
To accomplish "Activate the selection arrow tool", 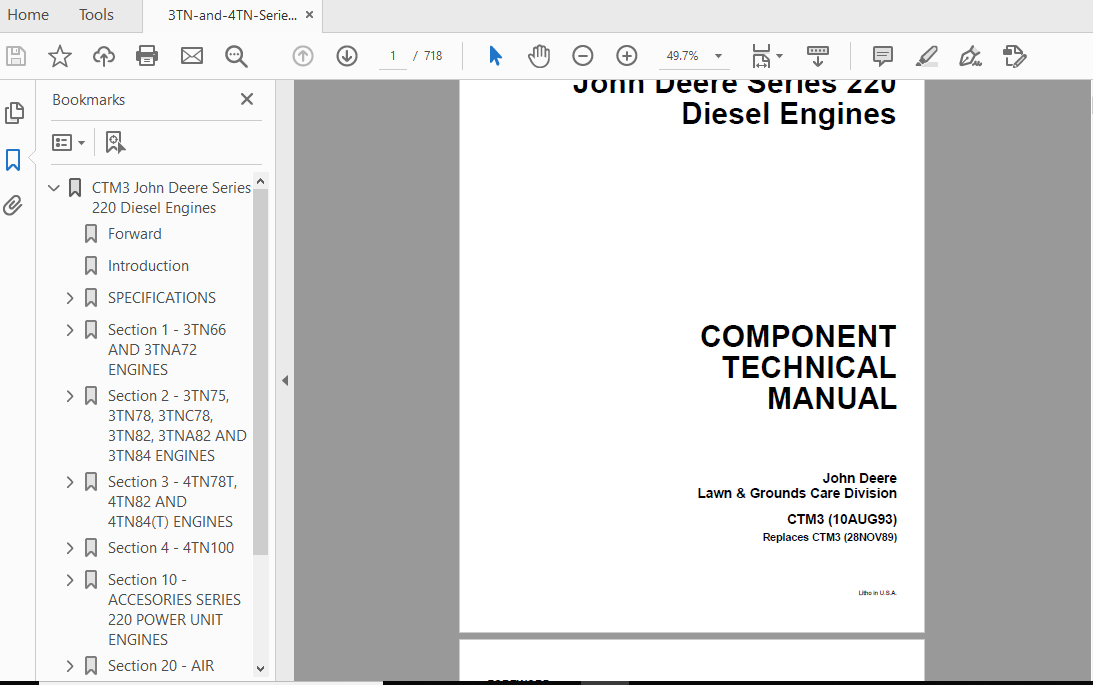I will [x=495, y=56].
